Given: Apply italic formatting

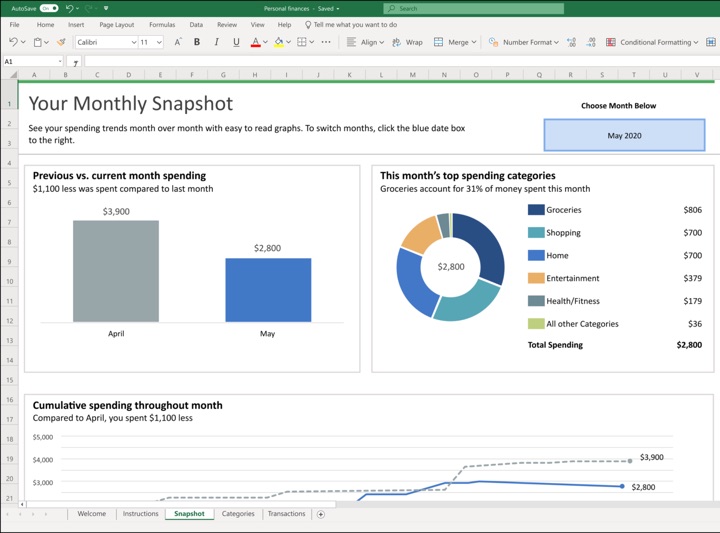Looking at the screenshot, I should 216,42.
